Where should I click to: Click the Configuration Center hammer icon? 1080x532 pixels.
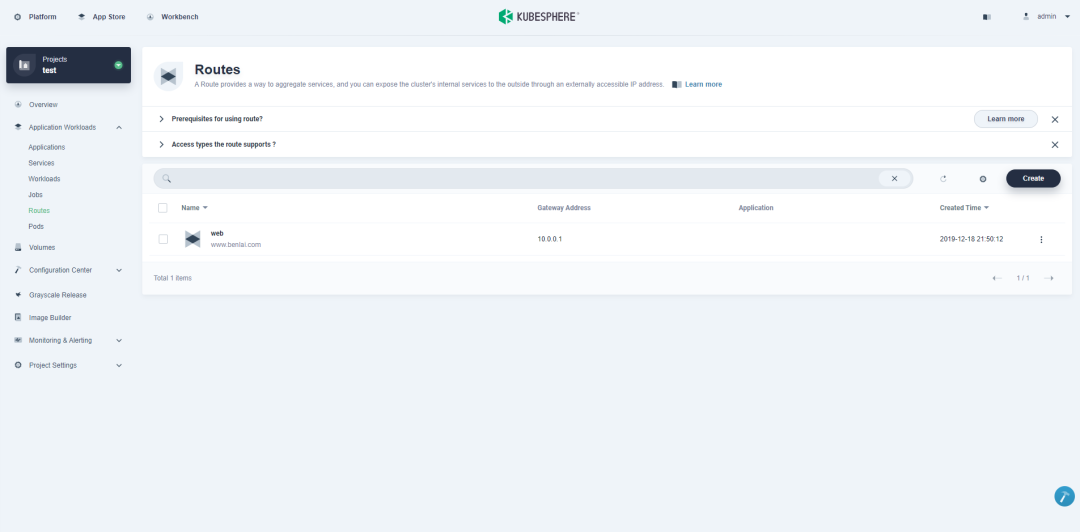click(x=18, y=270)
